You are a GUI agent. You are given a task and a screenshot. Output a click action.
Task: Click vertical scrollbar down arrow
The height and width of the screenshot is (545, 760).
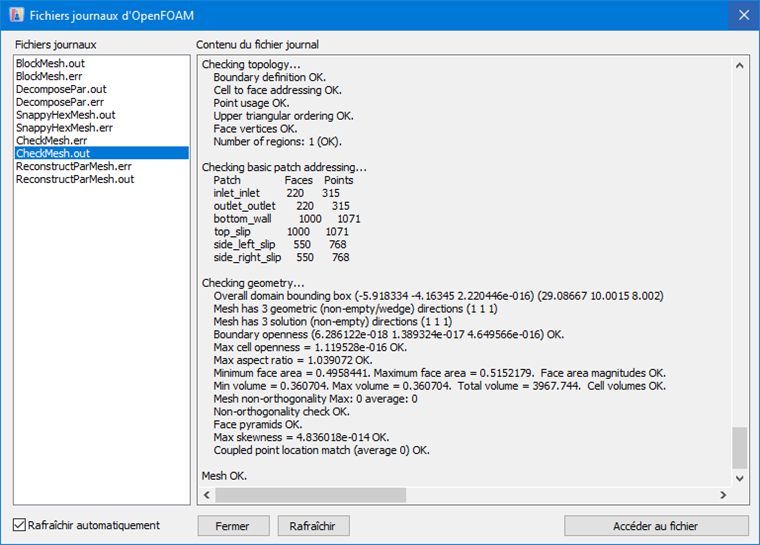(x=739, y=478)
